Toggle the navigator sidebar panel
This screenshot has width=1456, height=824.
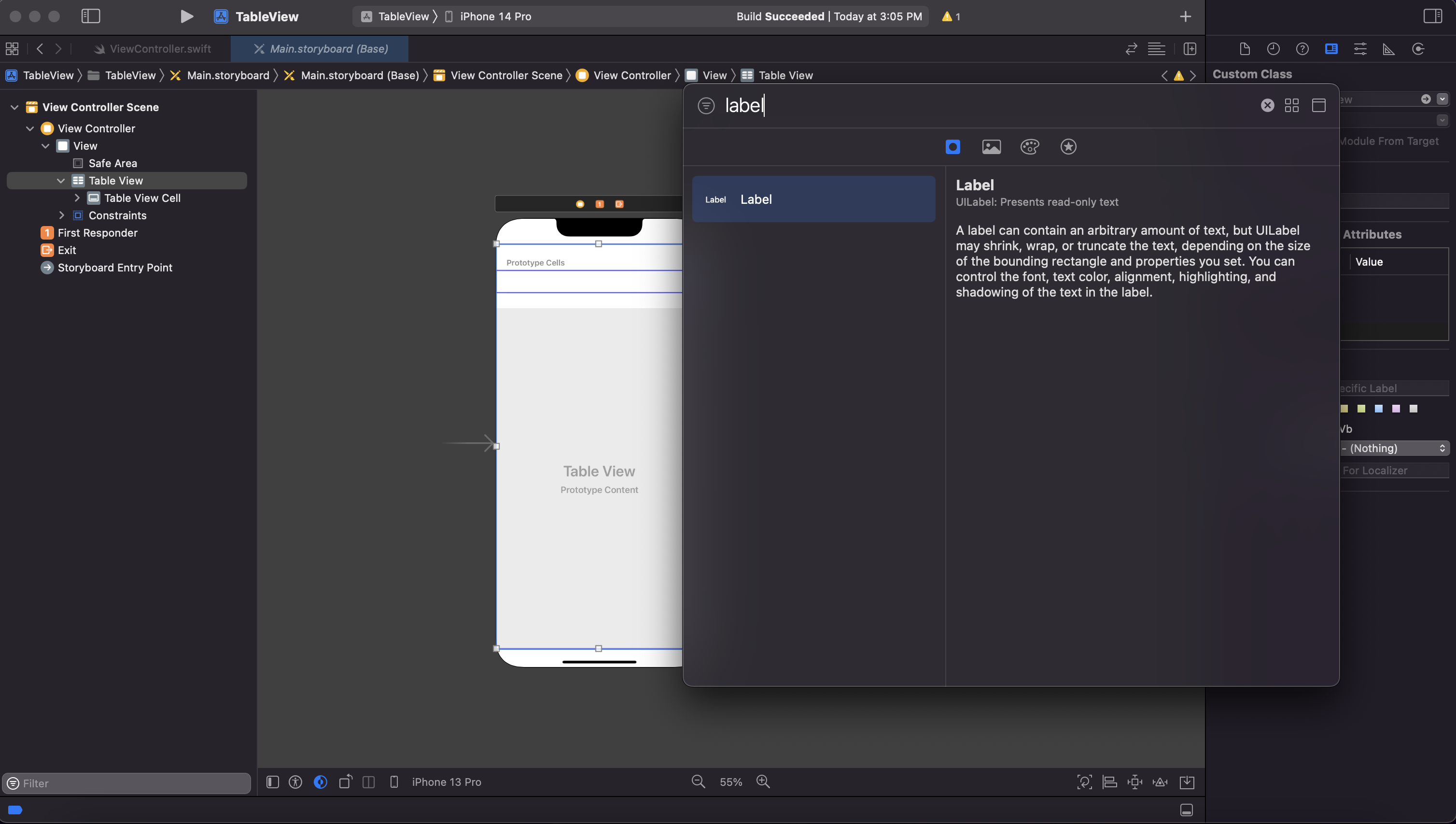coord(90,16)
